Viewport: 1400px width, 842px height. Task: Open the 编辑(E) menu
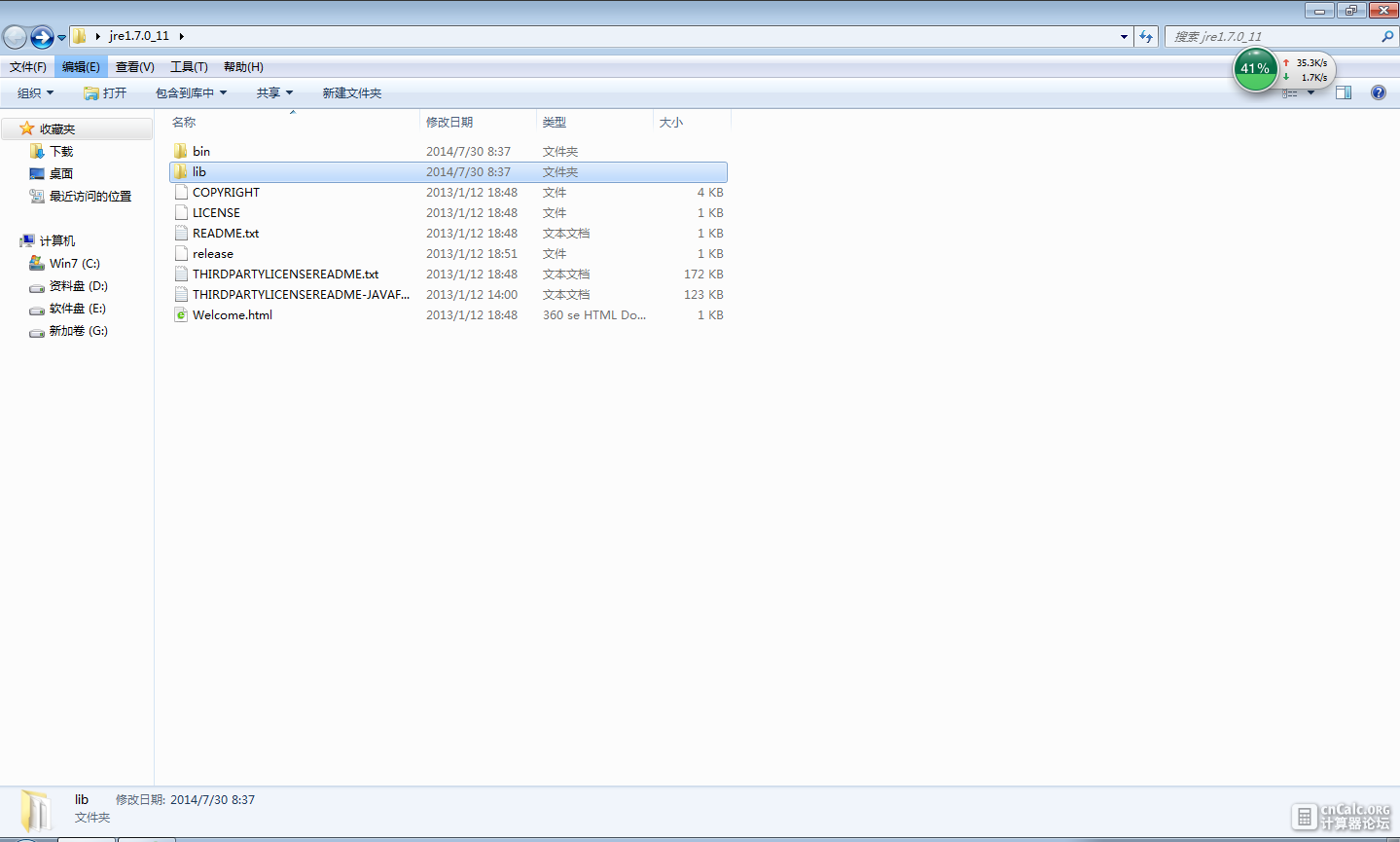(x=81, y=67)
